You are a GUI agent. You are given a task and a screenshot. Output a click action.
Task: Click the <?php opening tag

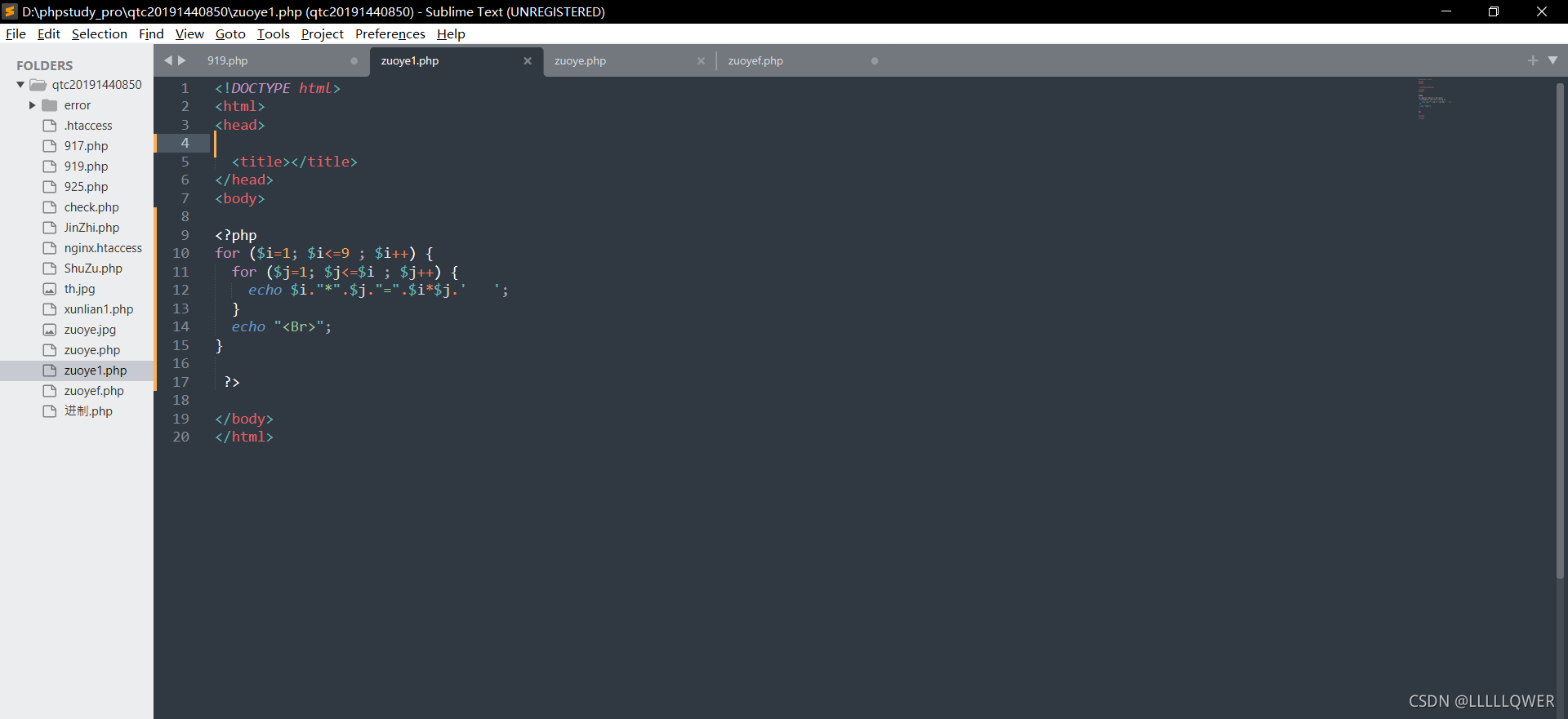236,235
